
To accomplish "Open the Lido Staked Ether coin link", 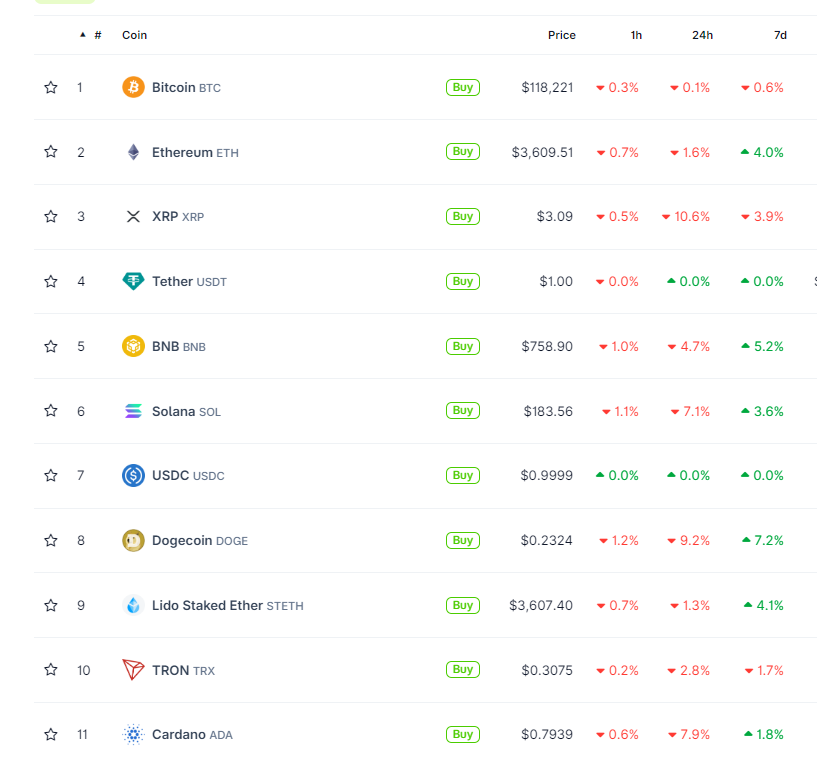I will point(207,605).
